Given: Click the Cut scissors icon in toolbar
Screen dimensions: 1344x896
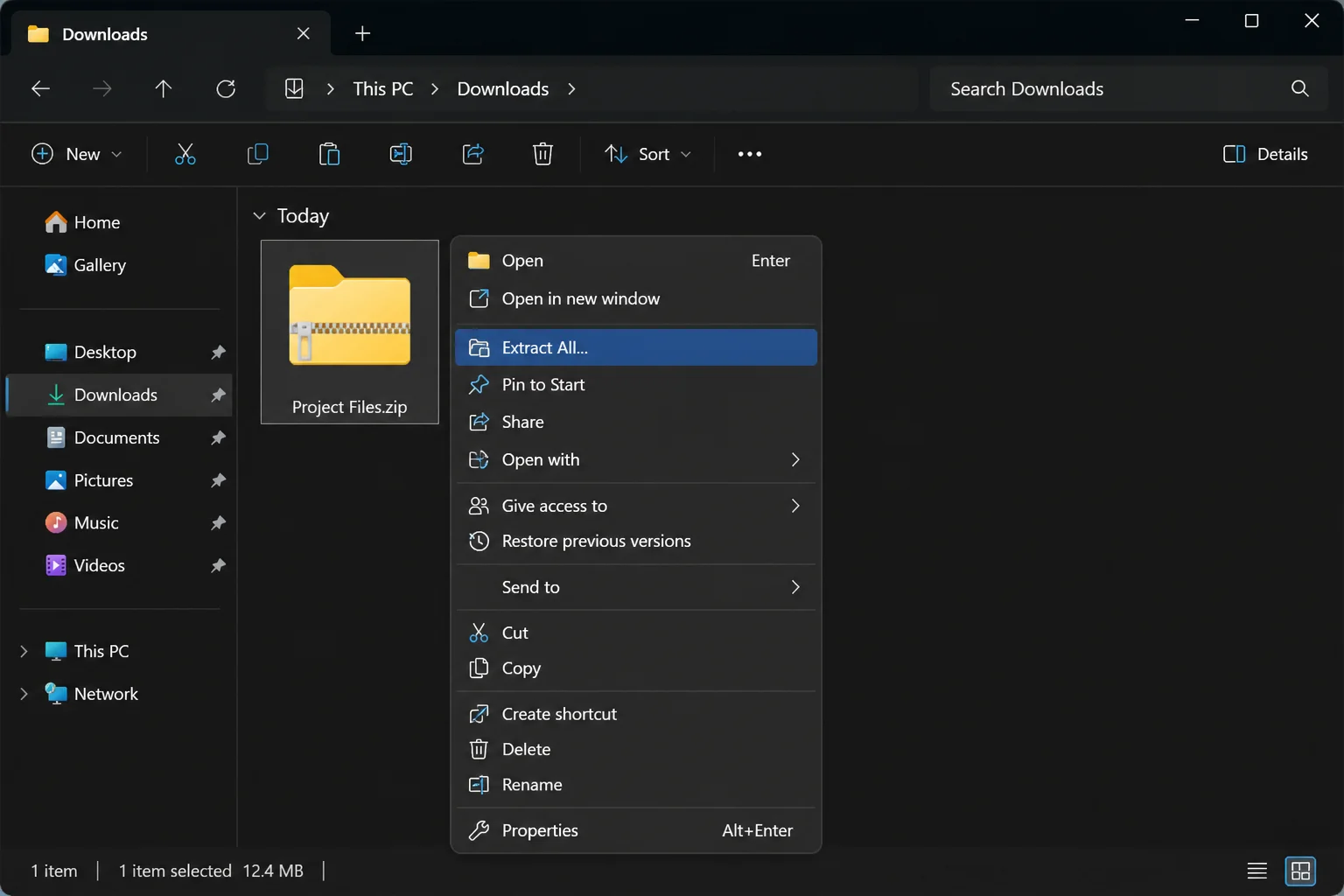Looking at the screenshot, I should click(185, 154).
